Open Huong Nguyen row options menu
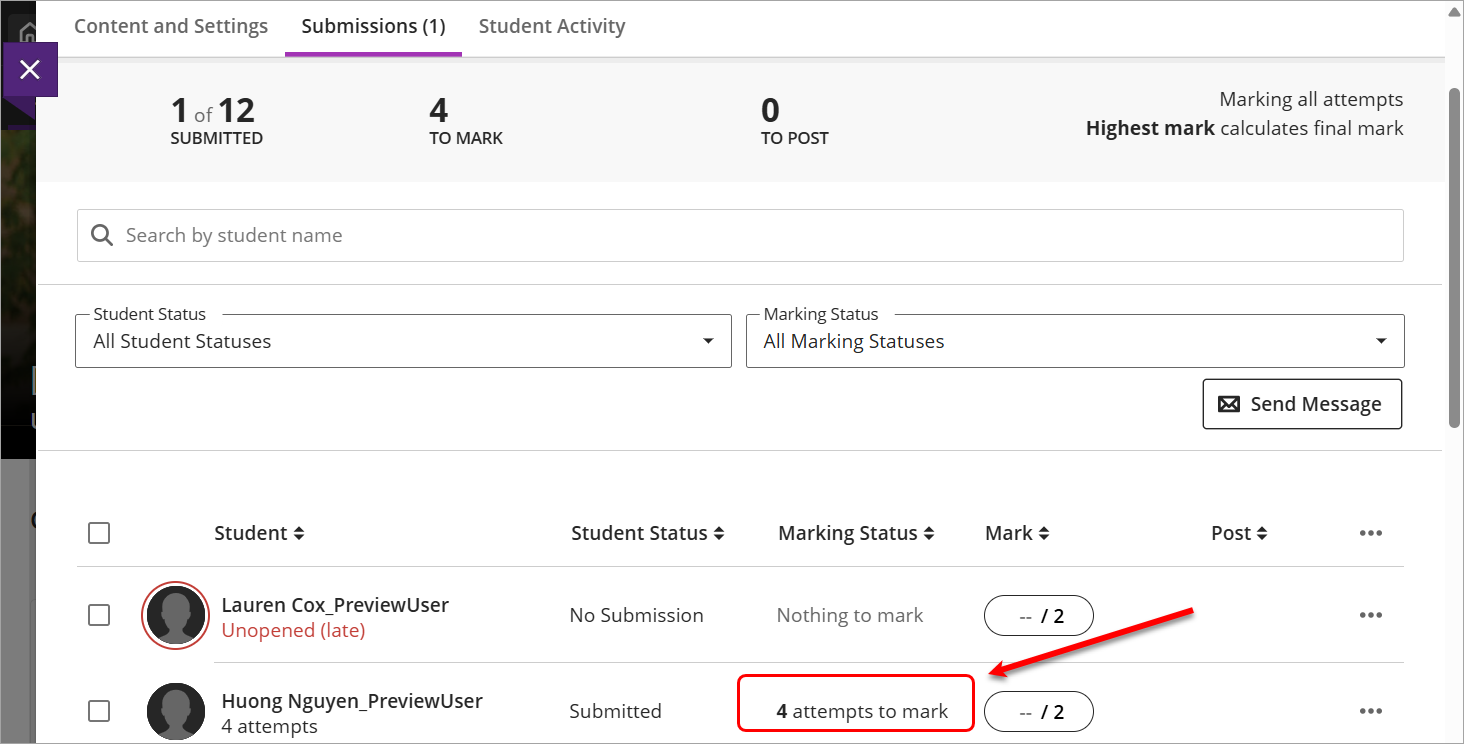Viewport: 1464px width, 744px height. point(1370,711)
